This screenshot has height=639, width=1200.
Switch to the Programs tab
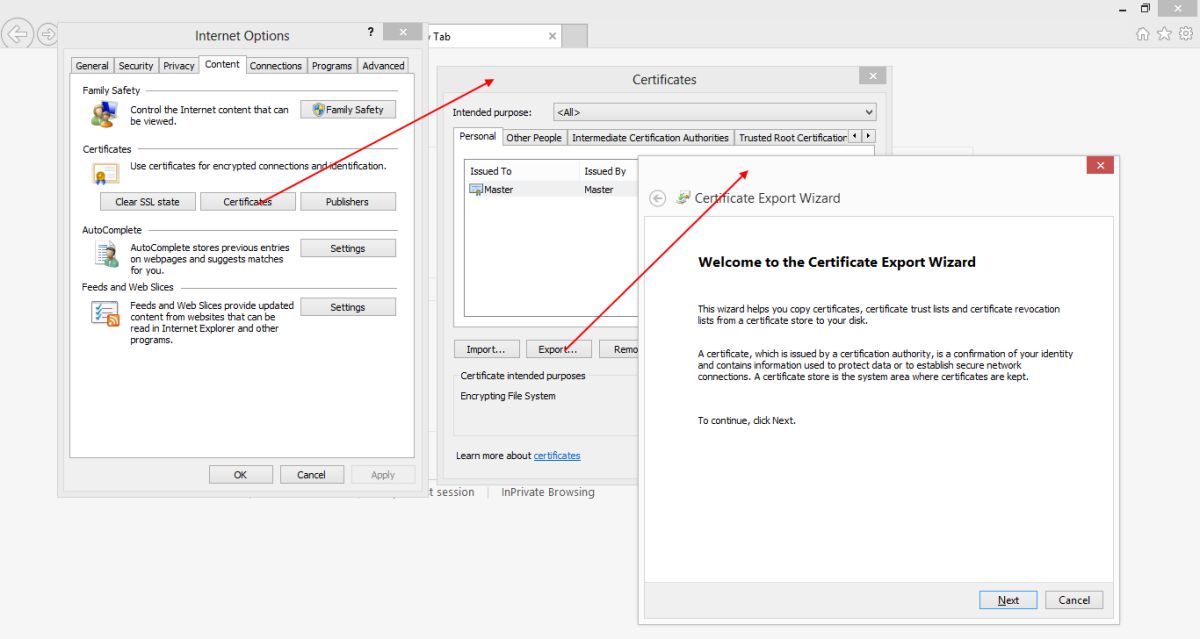point(332,66)
